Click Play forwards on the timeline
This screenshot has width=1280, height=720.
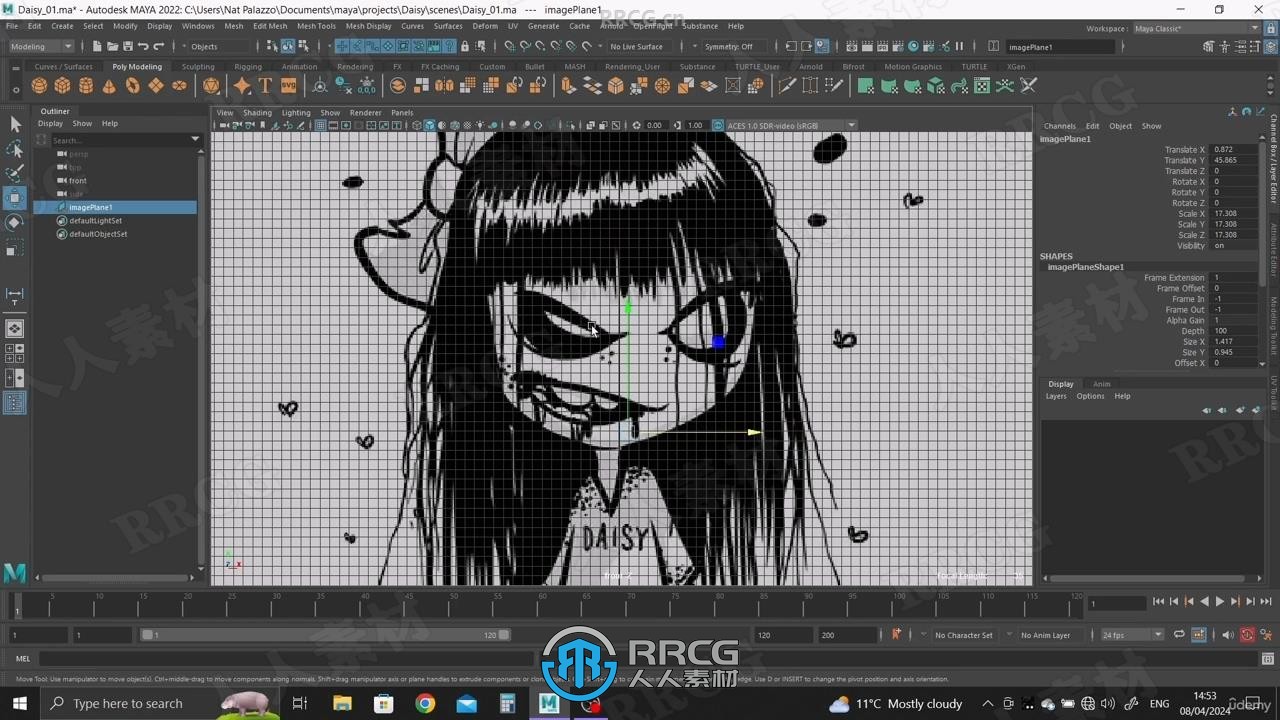coord(1219,601)
